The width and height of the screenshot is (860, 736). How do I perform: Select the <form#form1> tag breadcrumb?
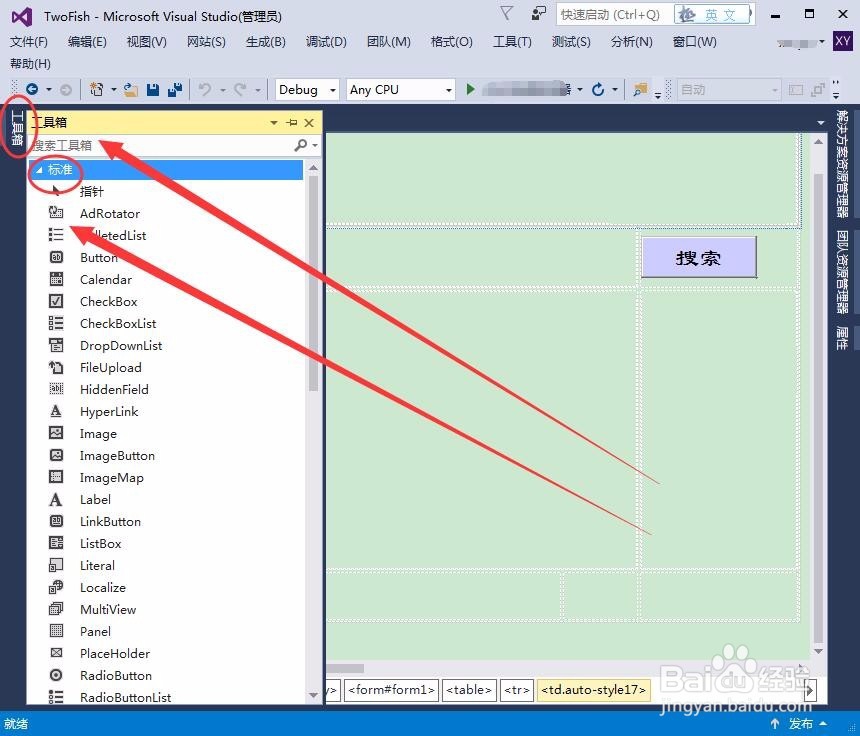point(392,690)
